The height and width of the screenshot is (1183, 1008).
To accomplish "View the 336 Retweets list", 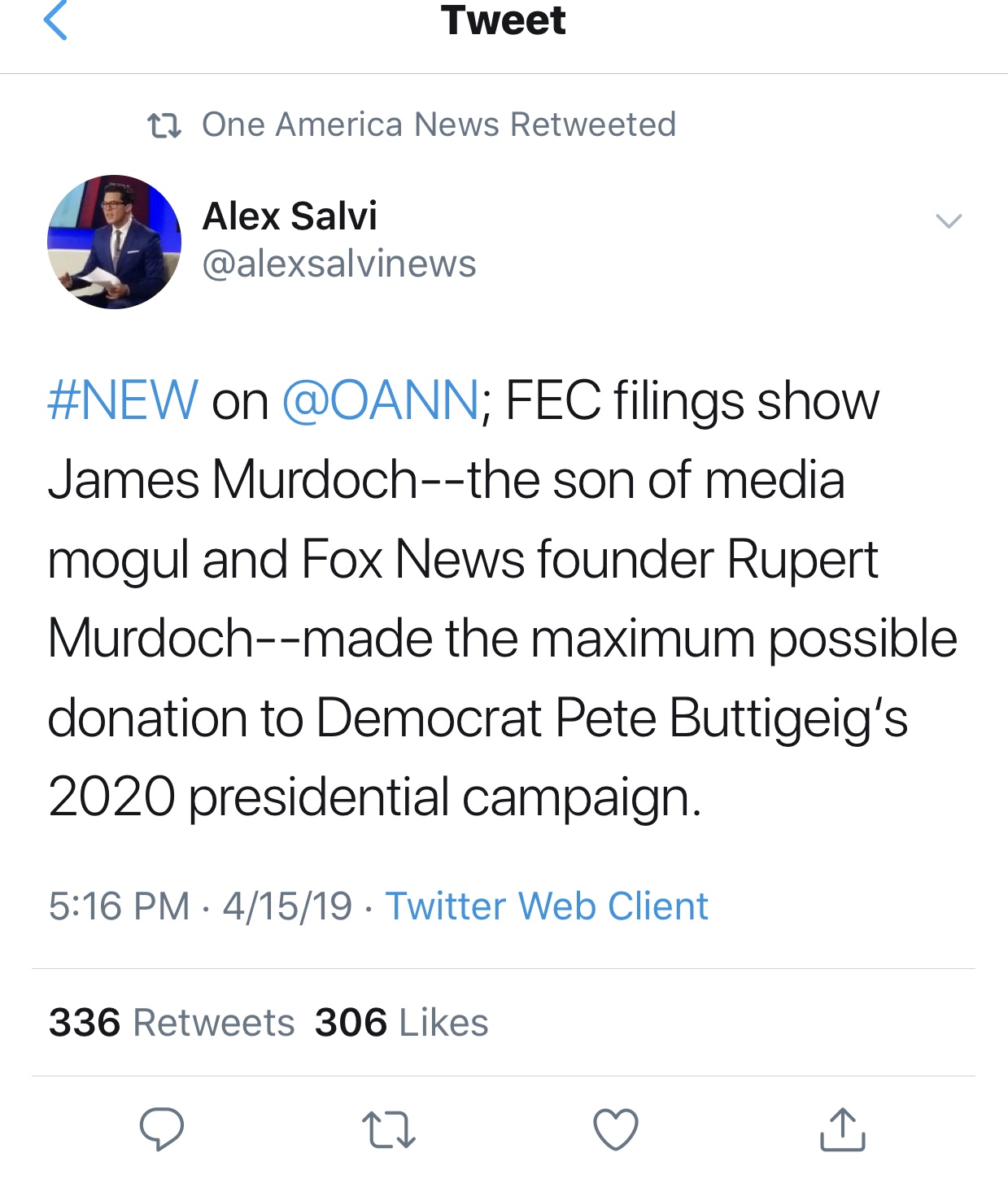I will pos(172,1023).
